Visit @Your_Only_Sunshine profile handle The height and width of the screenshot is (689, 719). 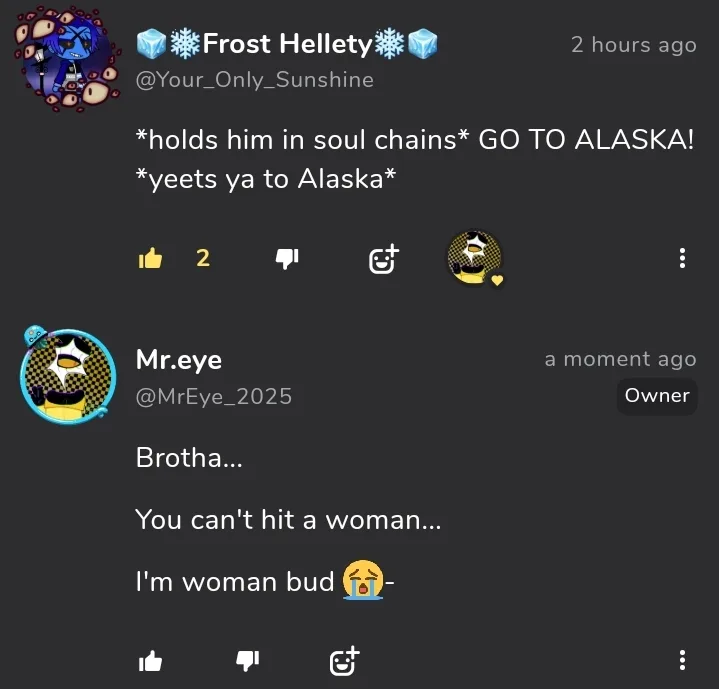[x=254, y=80]
